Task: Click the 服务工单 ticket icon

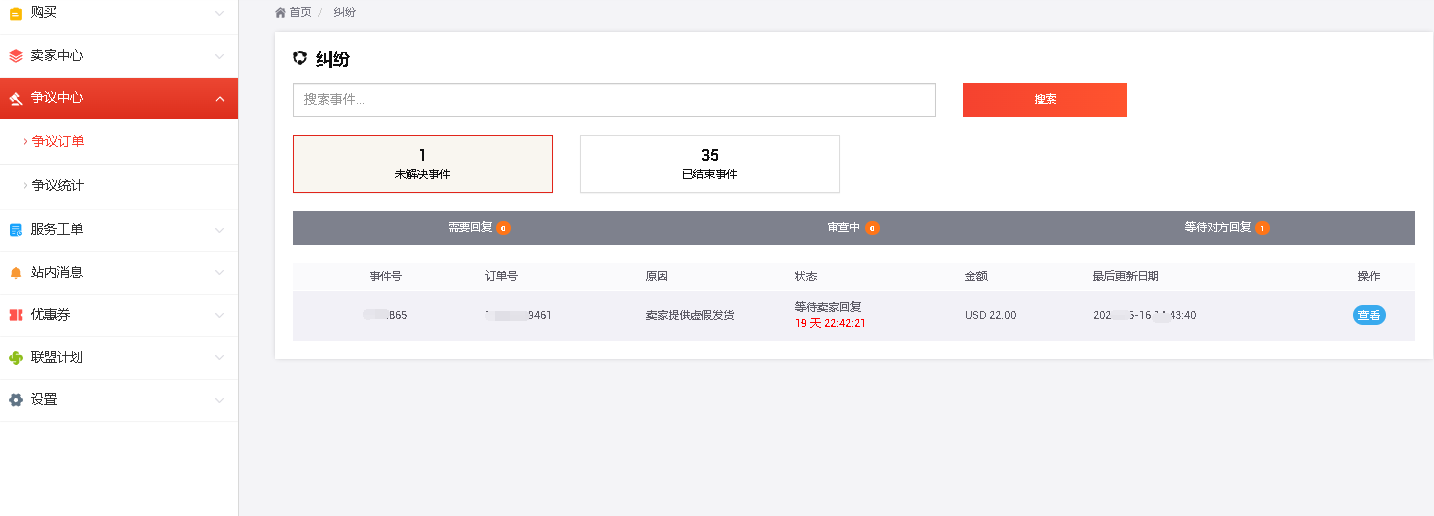Action: [x=15, y=230]
